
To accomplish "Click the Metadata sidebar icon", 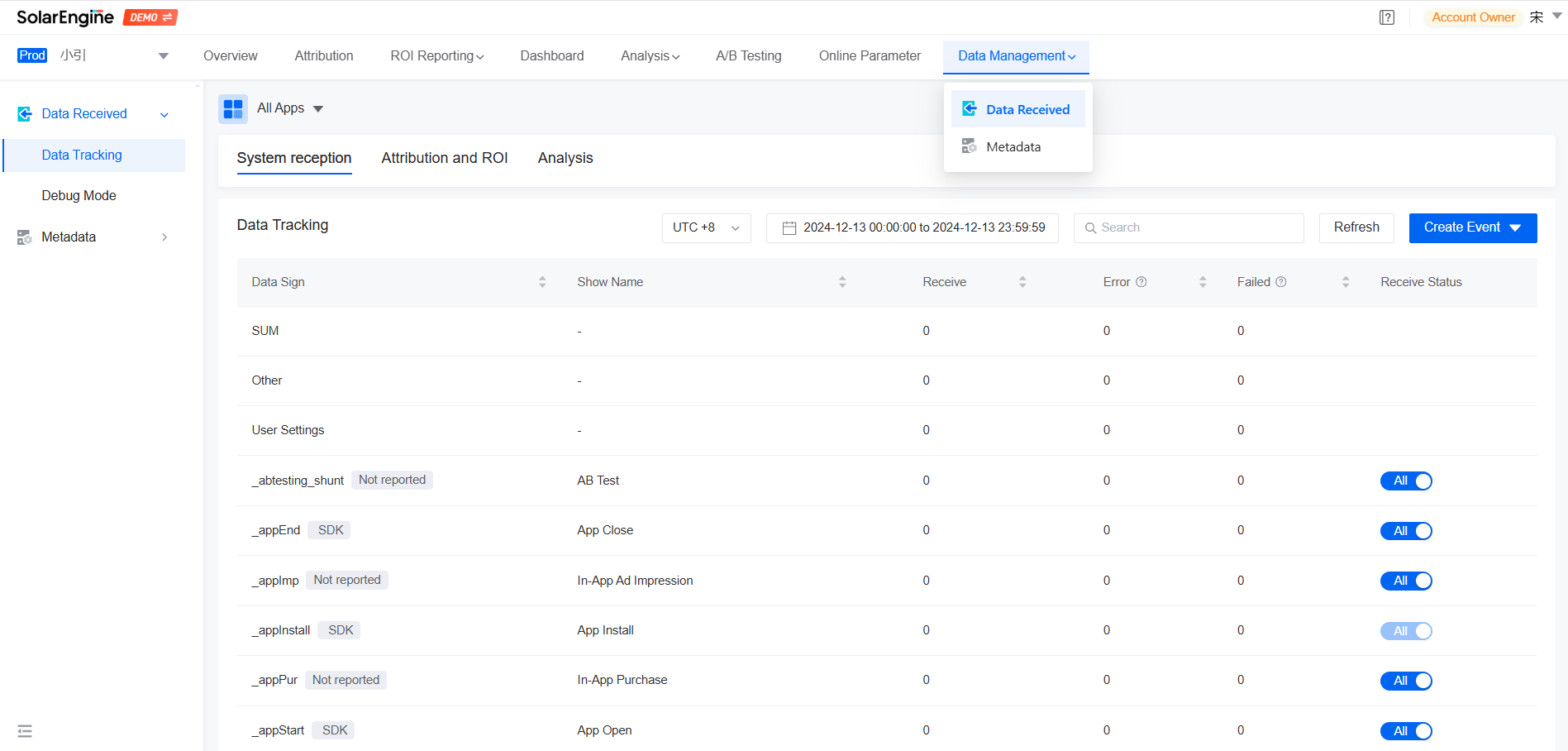I will coord(24,237).
